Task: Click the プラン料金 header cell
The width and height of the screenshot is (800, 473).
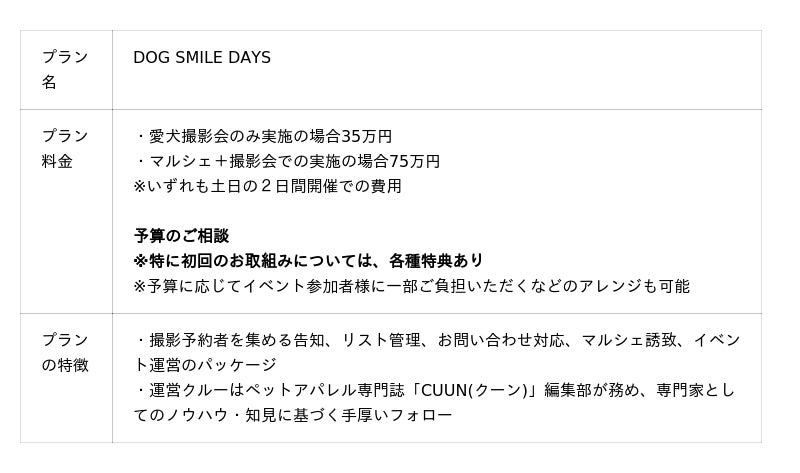Action: click(x=65, y=148)
